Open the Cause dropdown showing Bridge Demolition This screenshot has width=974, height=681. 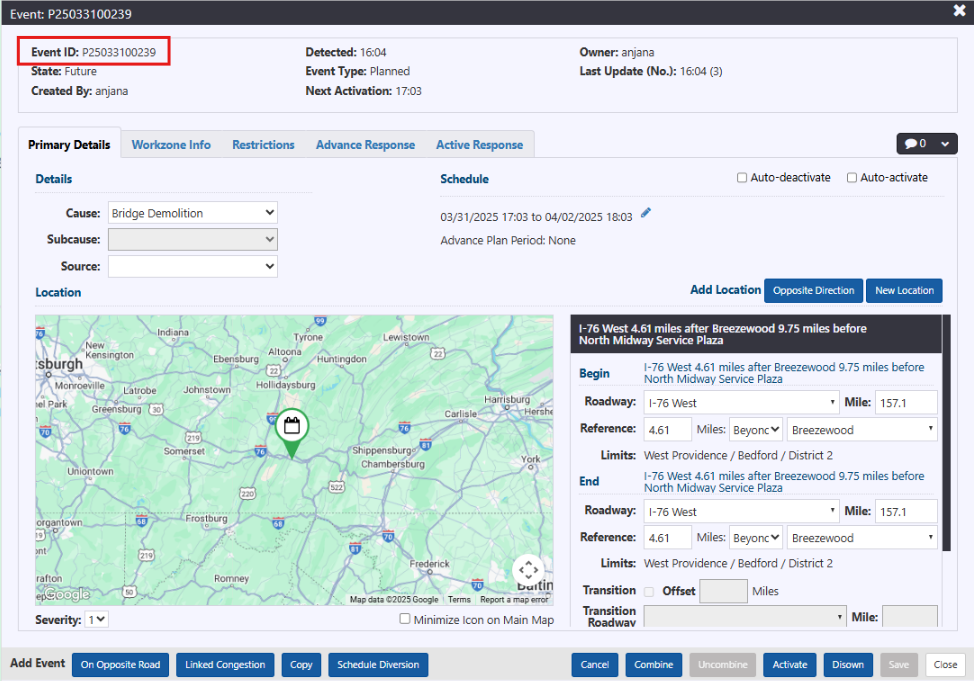192,213
